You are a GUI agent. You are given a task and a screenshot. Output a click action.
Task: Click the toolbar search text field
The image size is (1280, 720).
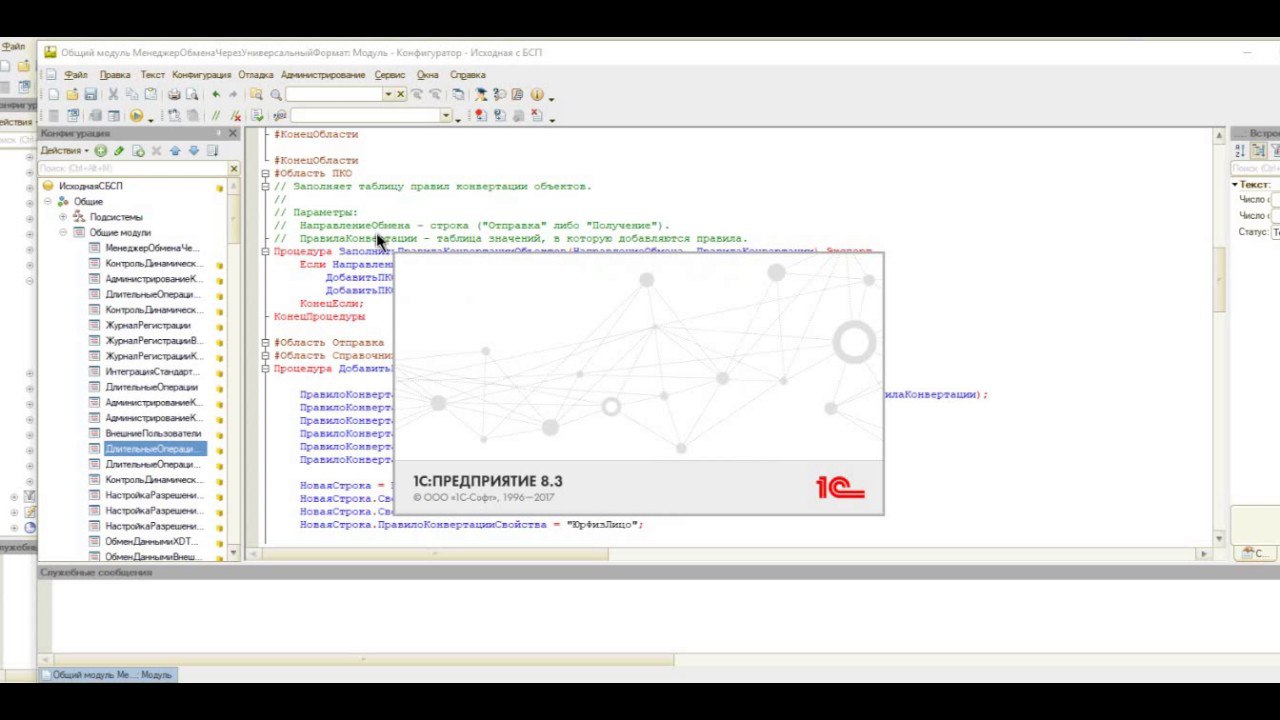tap(333, 94)
